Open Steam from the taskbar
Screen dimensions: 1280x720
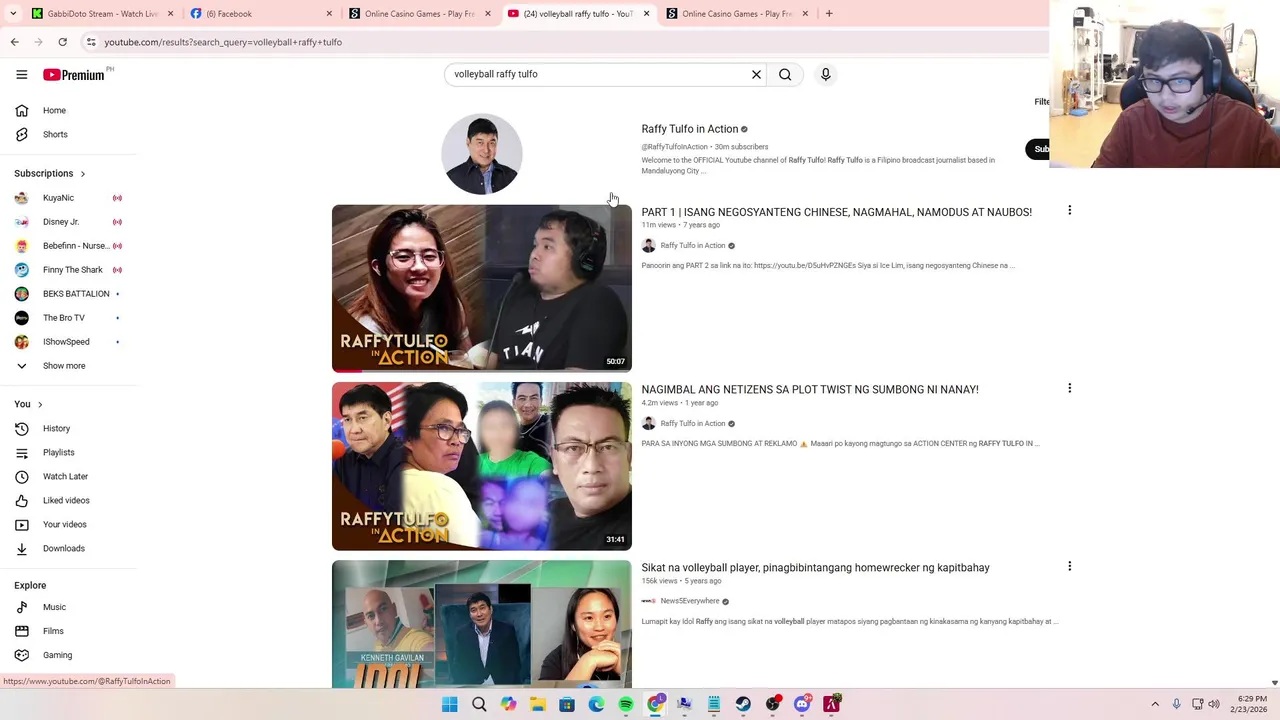(x=743, y=705)
